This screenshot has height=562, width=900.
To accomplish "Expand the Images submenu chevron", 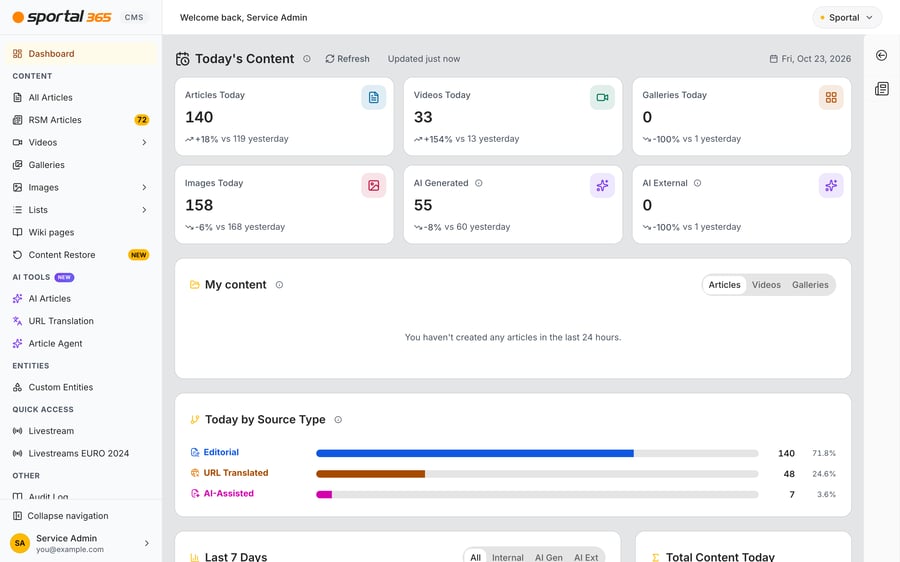I will (x=144, y=187).
